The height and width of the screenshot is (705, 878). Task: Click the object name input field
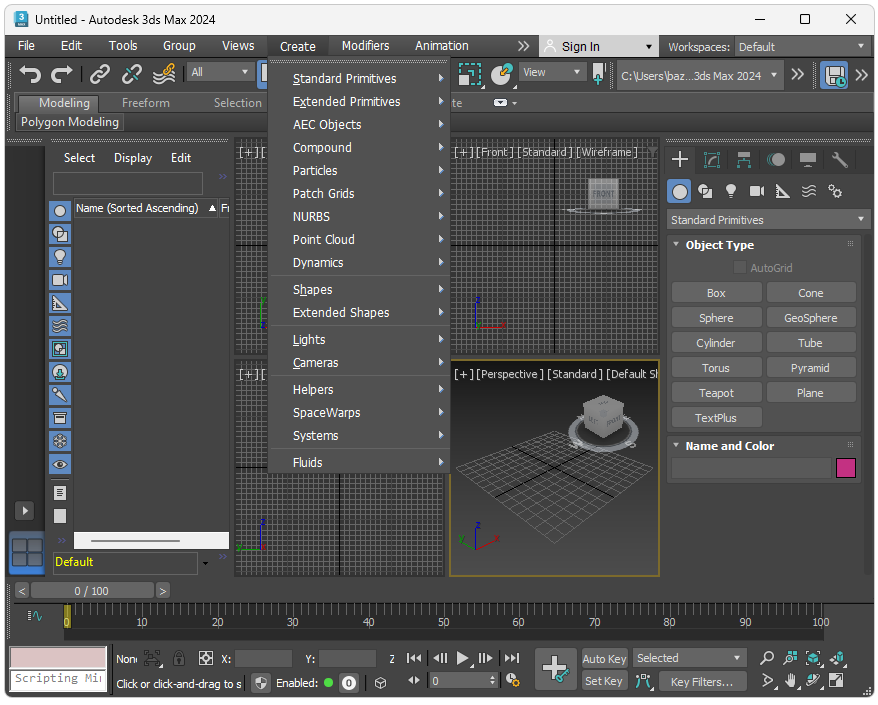751,468
